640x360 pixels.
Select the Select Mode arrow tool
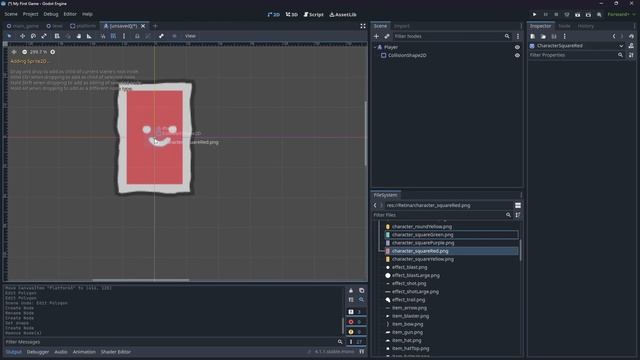point(9,36)
